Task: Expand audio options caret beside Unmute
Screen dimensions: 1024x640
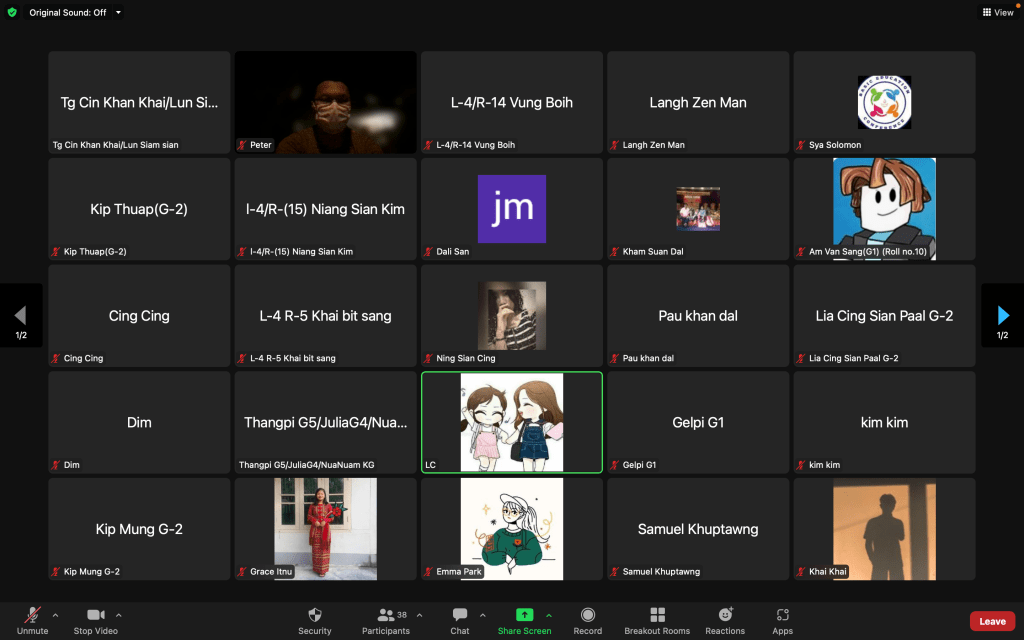Action: pyautogui.click(x=55, y=615)
